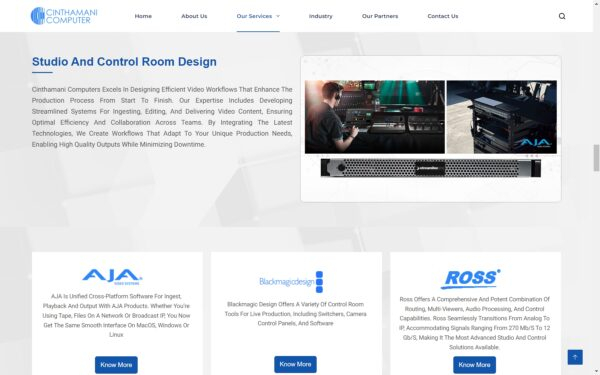Screen dimensions: 600x375
Task: Expand the Our Services dropdown arrow
Action: (x=278, y=16)
